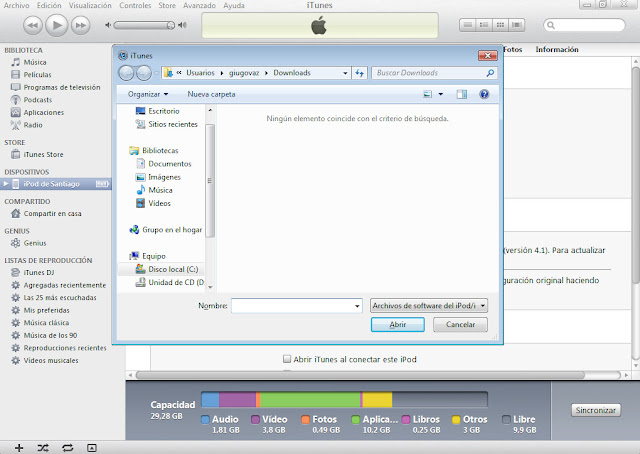This screenshot has height=454, width=640.
Task: Switch to grid view in iTunes
Action: [x=500, y=25]
